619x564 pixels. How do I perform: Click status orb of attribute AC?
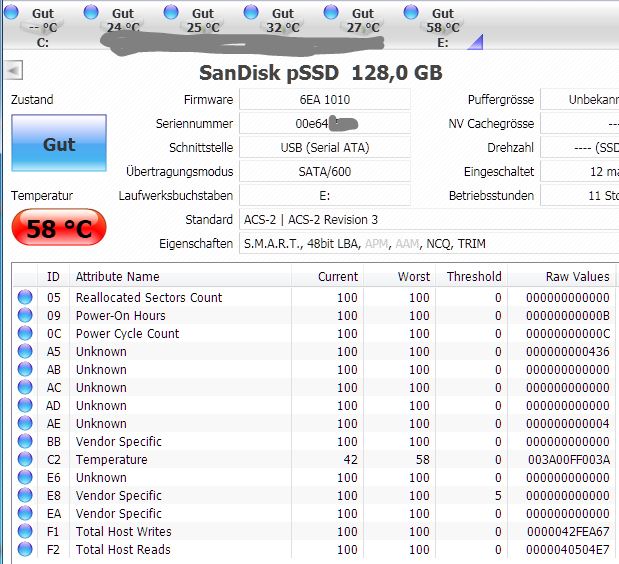point(25,388)
